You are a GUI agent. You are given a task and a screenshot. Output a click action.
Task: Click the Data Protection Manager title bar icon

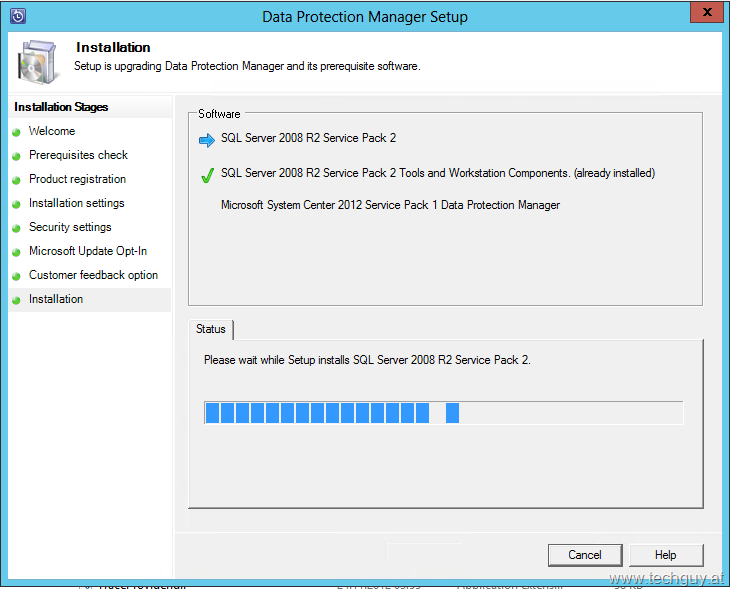pos(18,16)
